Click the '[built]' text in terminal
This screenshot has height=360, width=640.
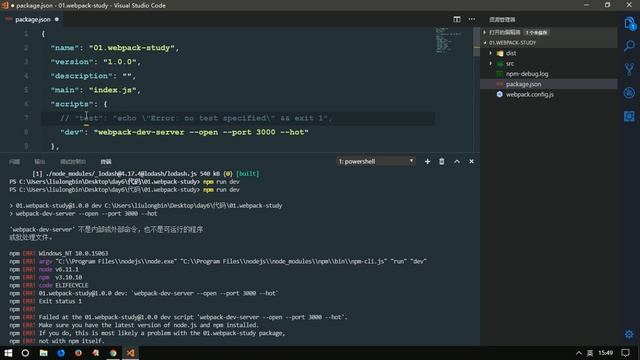[247, 174]
